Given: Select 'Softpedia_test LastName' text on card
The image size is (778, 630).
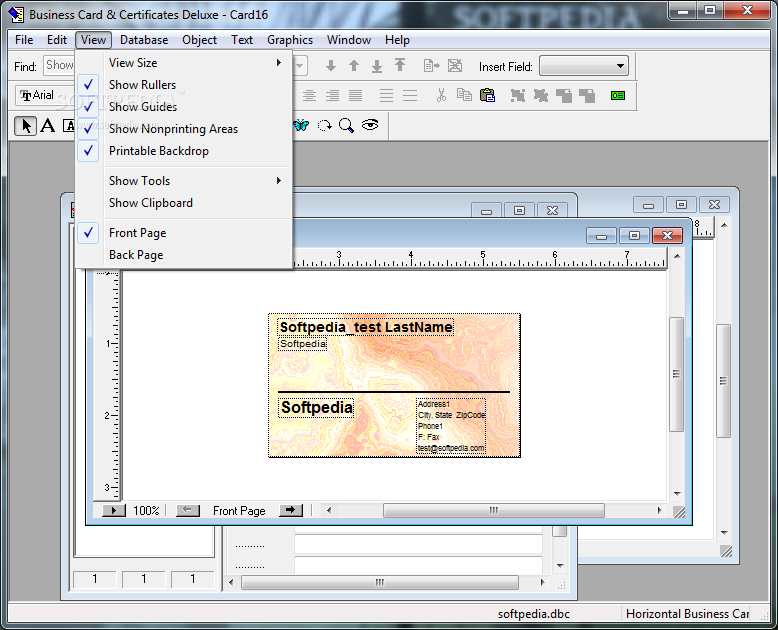Looking at the screenshot, I should [366, 327].
